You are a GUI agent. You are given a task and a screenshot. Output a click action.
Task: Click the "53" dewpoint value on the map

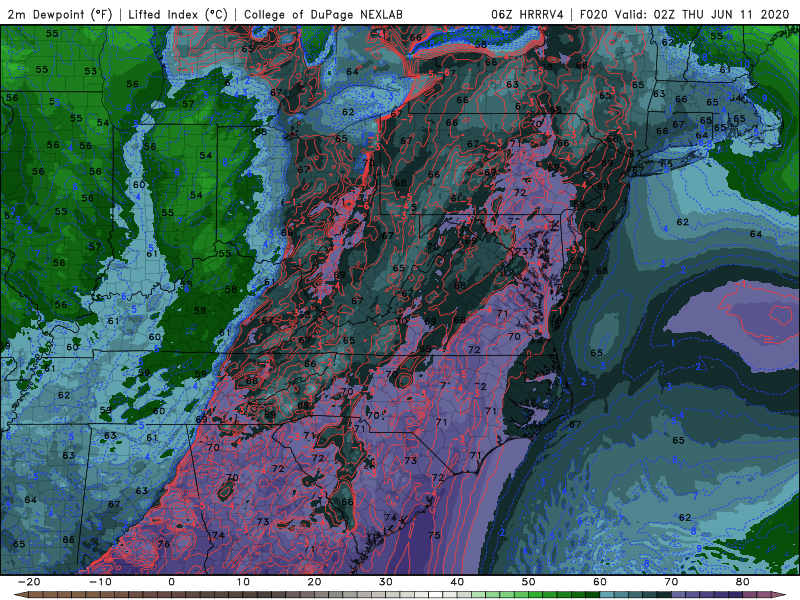point(90,71)
